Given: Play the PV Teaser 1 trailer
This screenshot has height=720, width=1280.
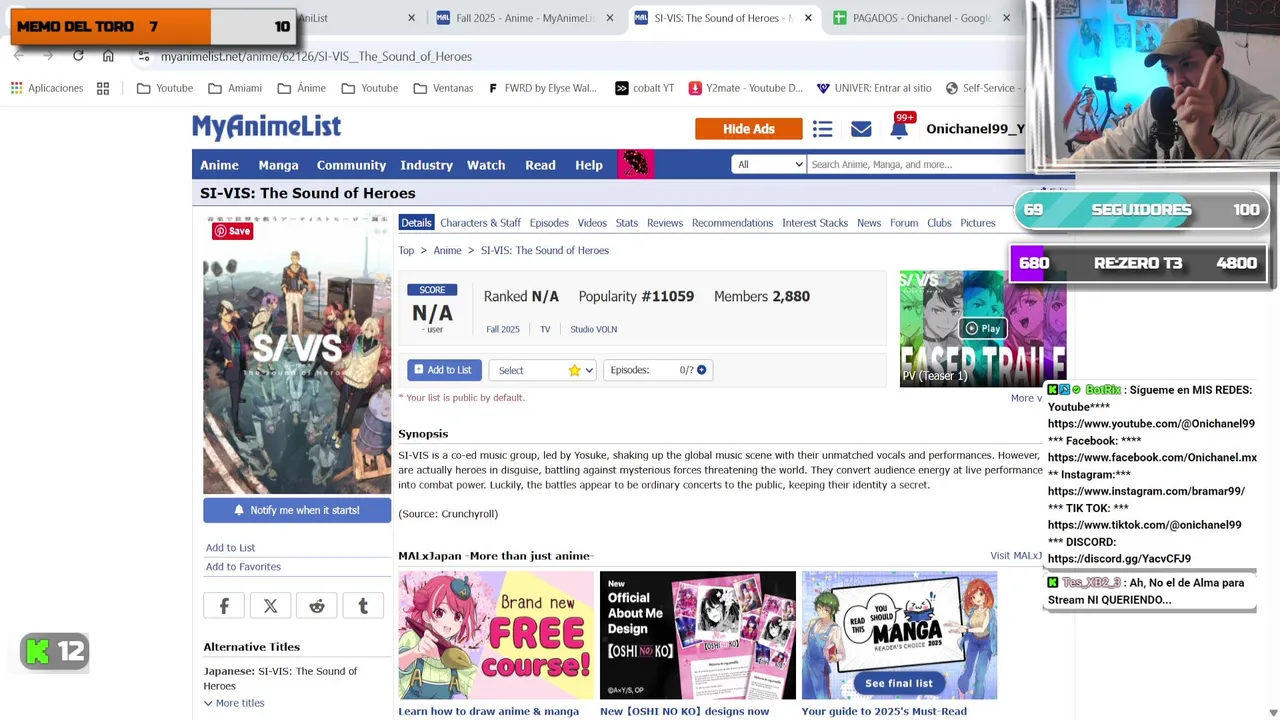Looking at the screenshot, I should [x=982, y=328].
